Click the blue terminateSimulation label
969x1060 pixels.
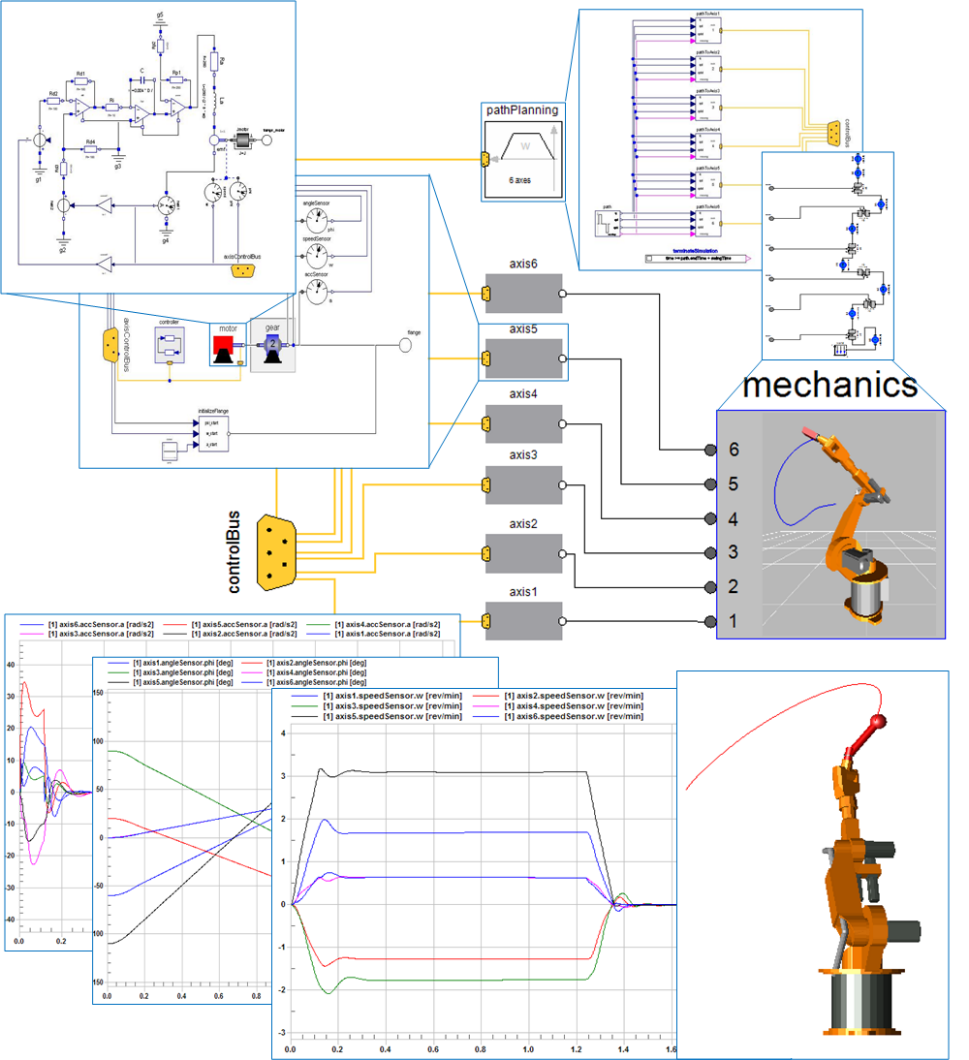point(696,251)
